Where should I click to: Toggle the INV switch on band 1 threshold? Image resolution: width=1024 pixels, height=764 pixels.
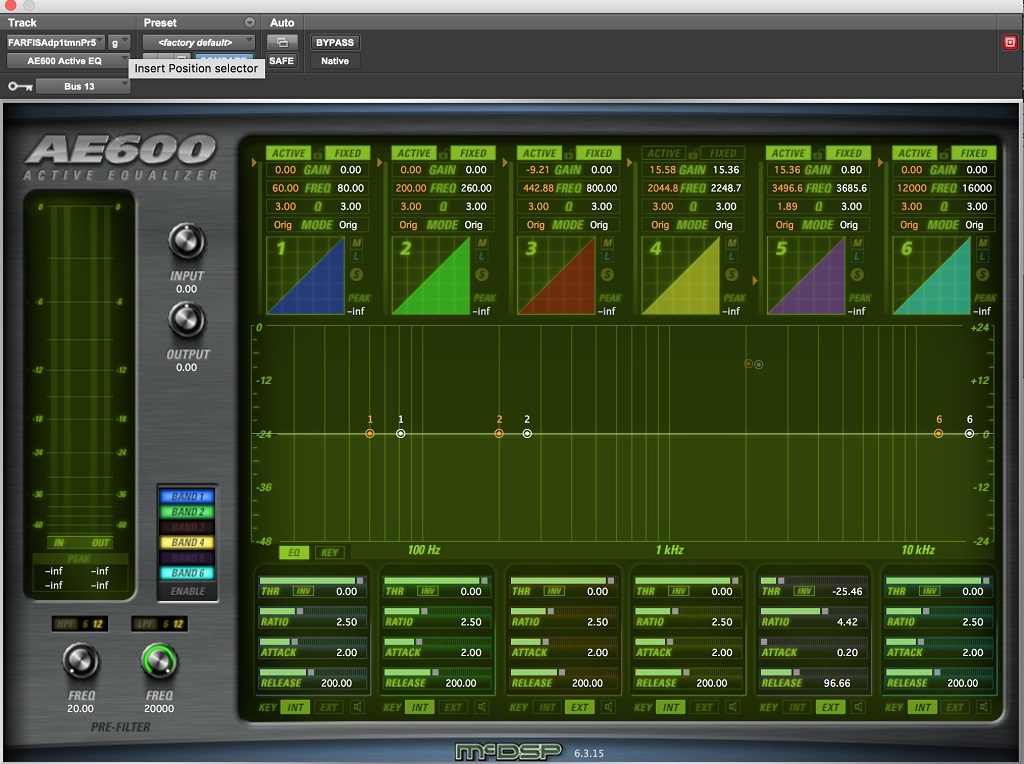click(x=304, y=591)
